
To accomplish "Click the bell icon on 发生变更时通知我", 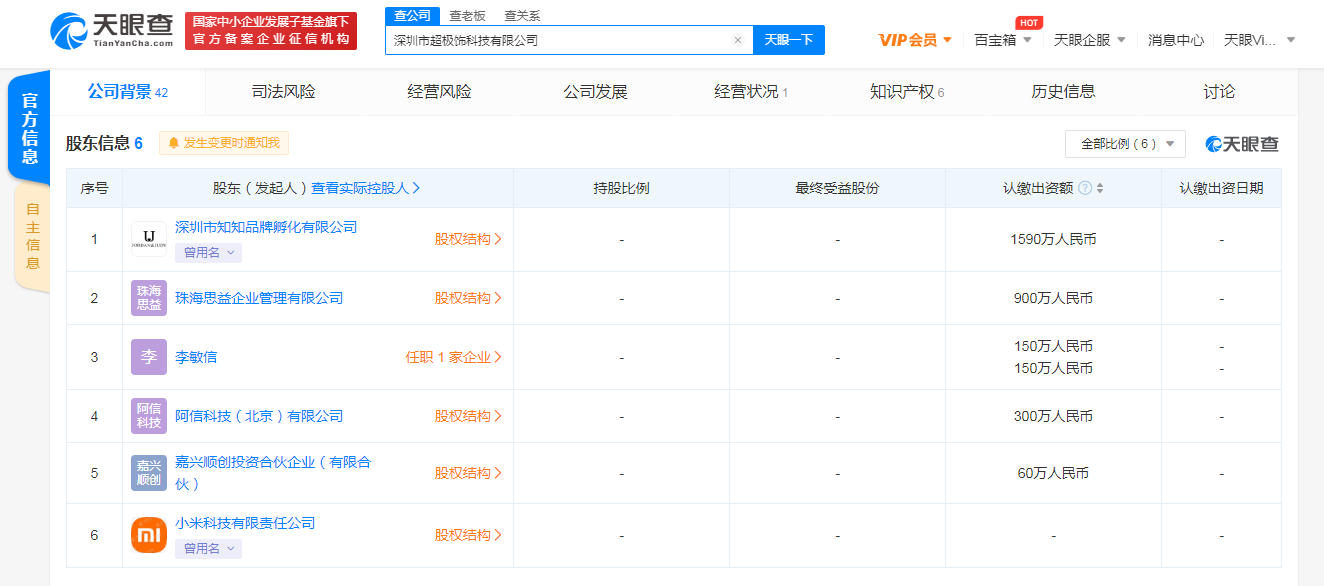I will 172,143.
